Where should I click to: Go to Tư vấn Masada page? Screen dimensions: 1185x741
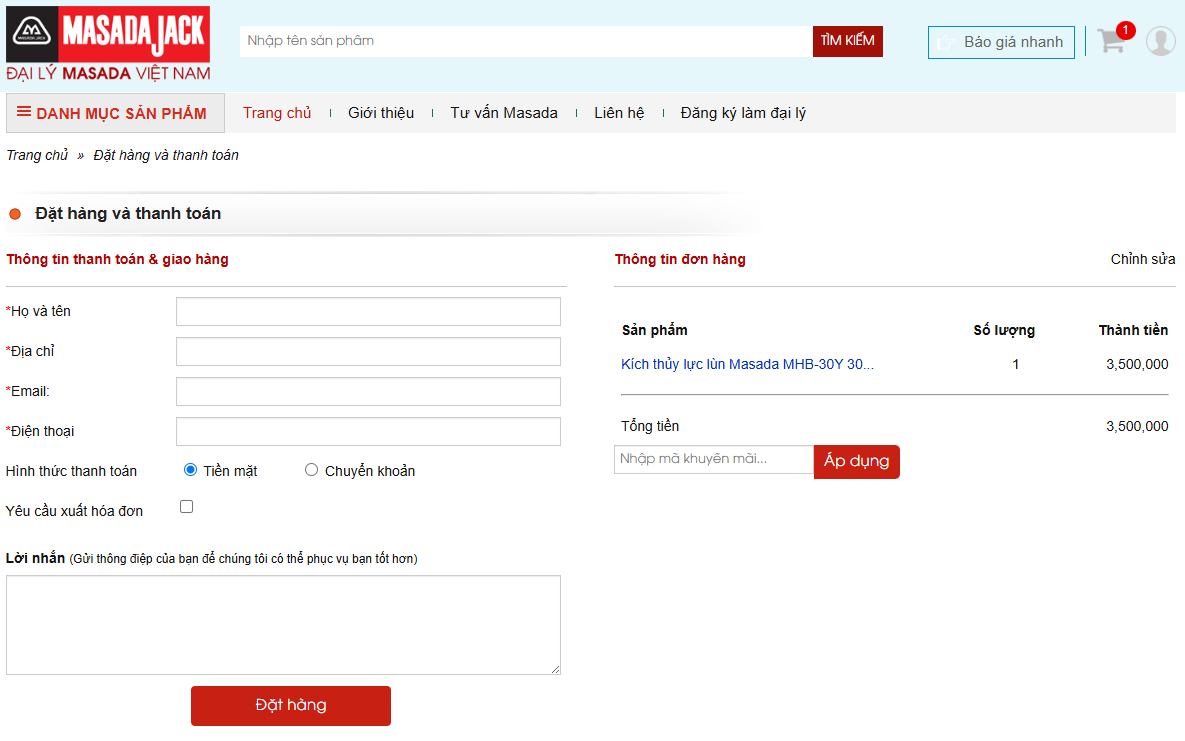504,113
